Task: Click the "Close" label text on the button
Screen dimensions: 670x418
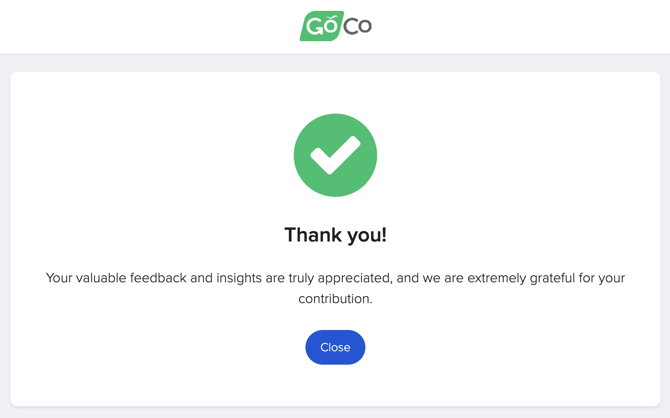Action: coord(335,347)
